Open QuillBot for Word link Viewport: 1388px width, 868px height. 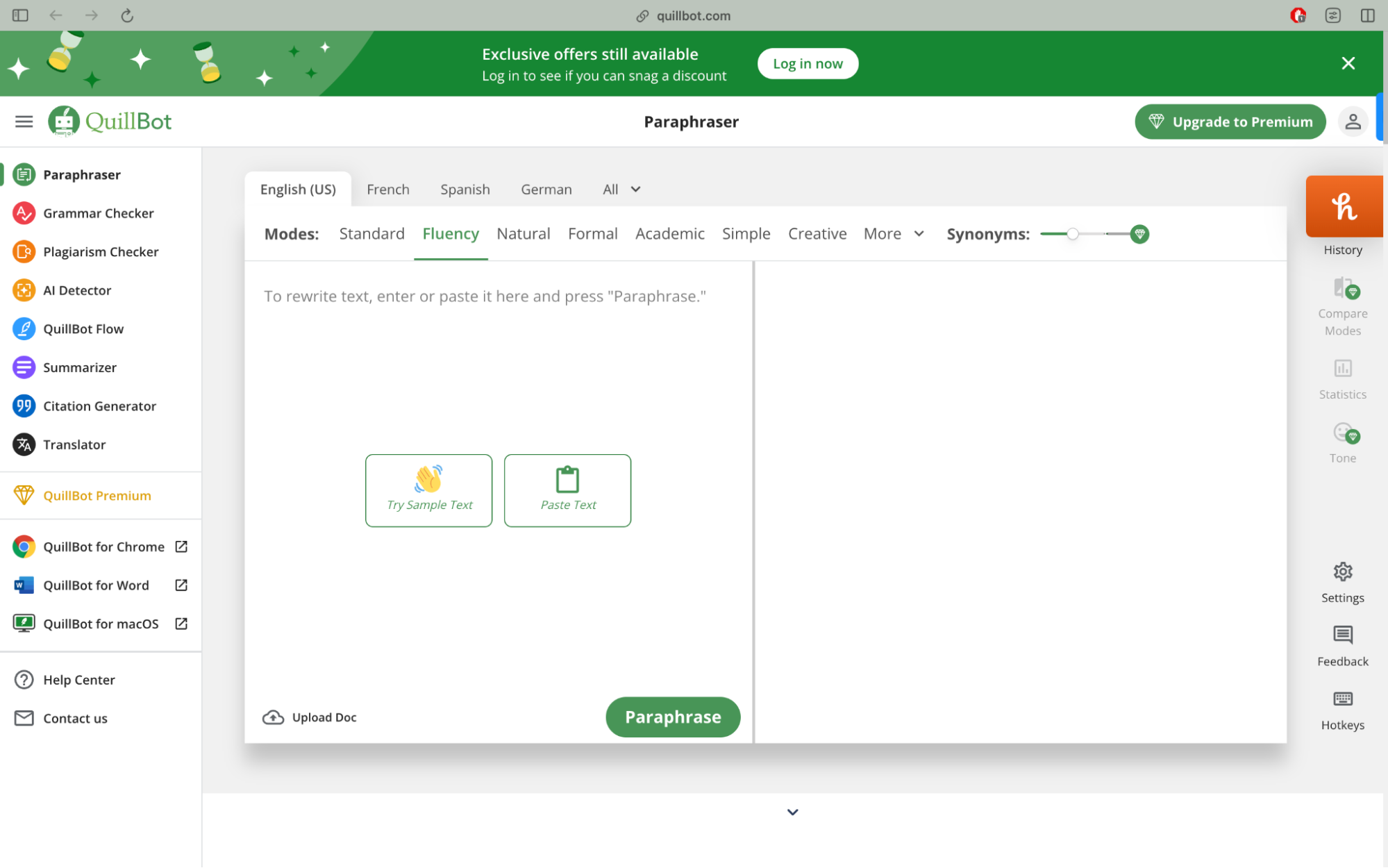tap(101, 585)
